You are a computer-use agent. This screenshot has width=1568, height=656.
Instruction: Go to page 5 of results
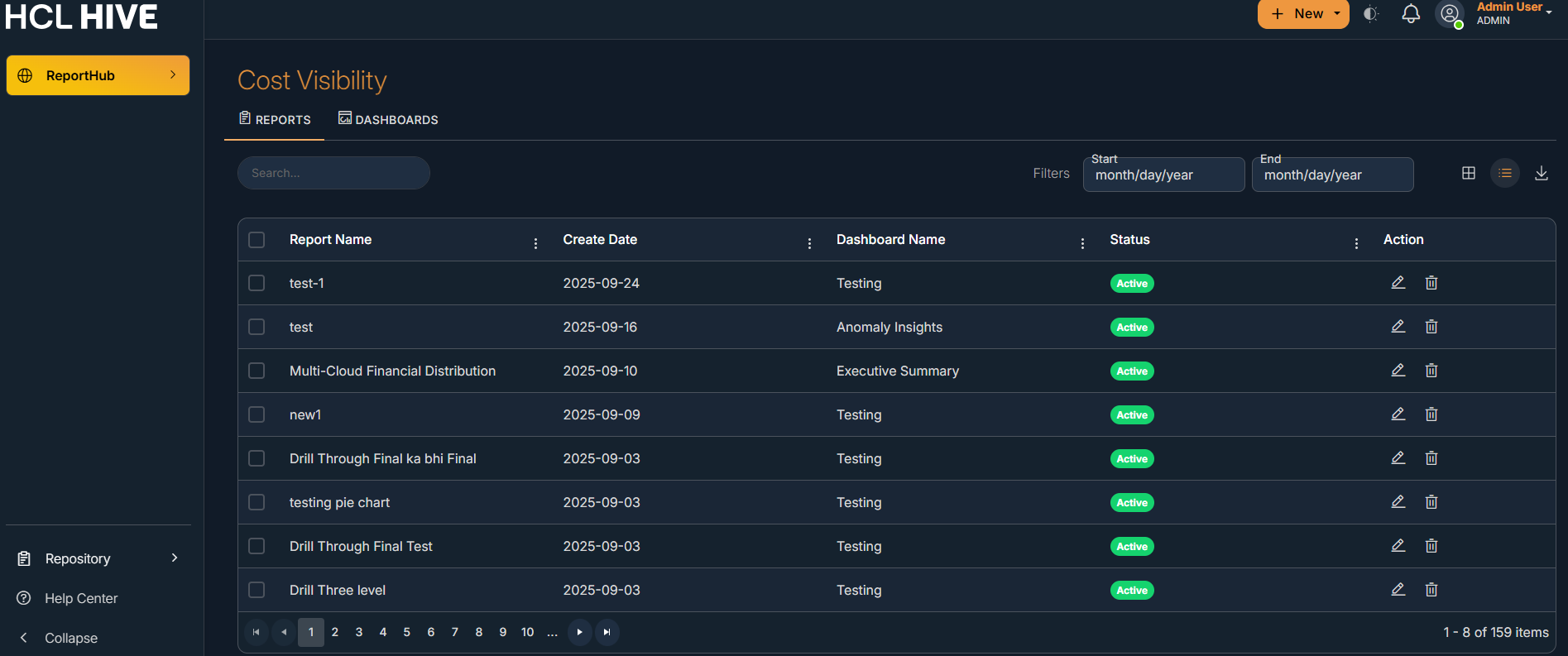click(406, 632)
